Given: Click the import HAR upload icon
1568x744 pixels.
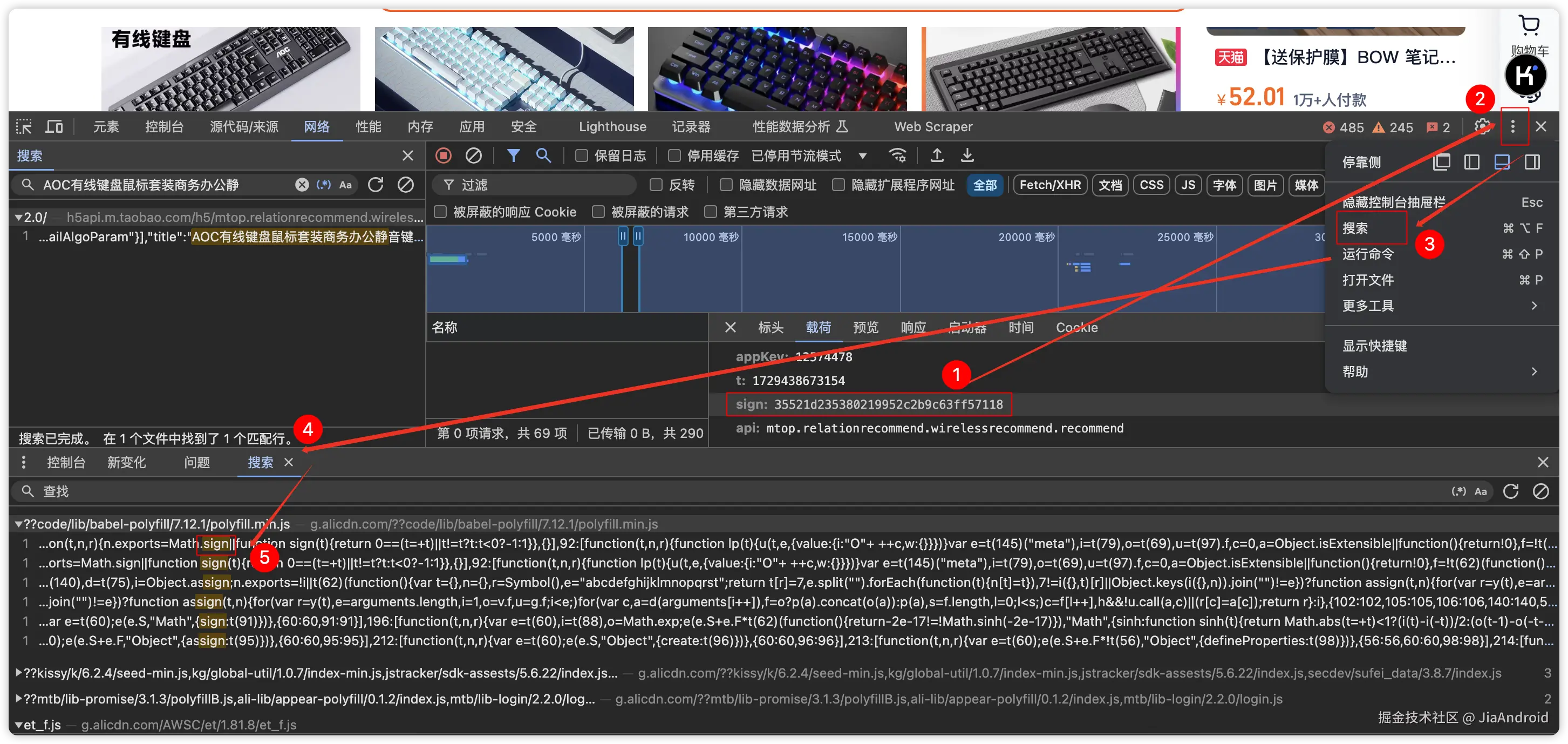Looking at the screenshot, I should [x=937, y=156].
